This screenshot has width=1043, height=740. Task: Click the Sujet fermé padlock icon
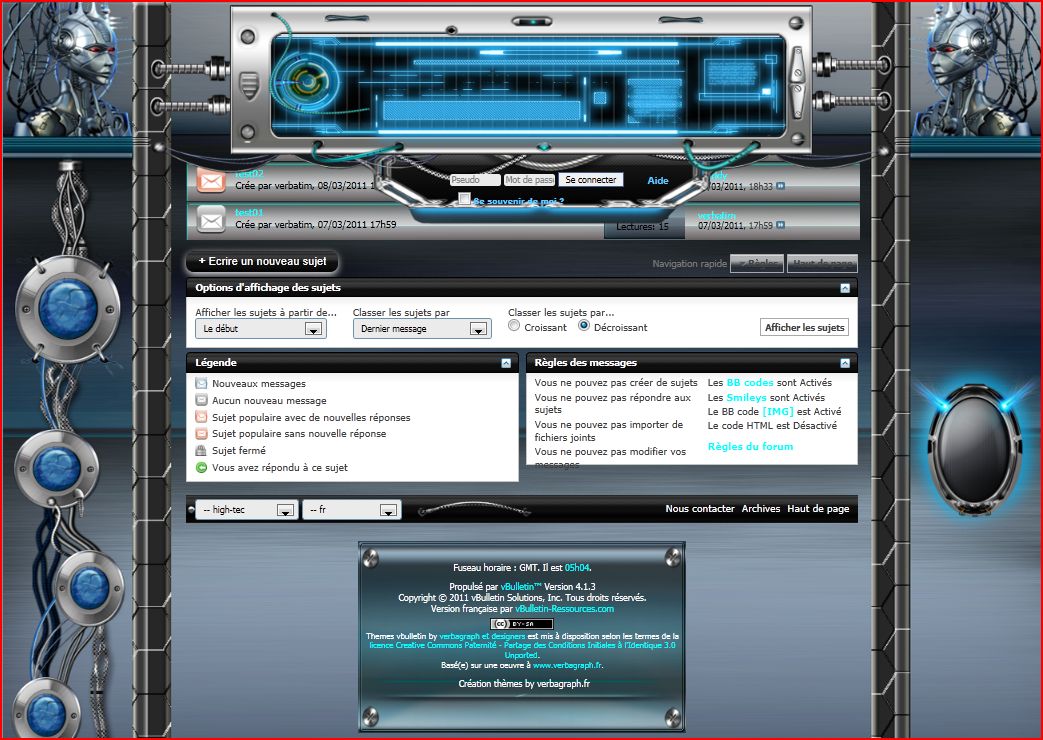pos(201,451)
